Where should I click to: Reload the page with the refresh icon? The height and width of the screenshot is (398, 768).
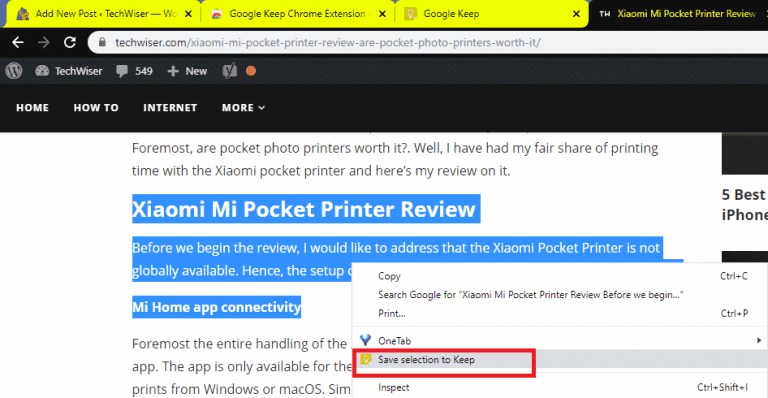click(x=70, y=43)
